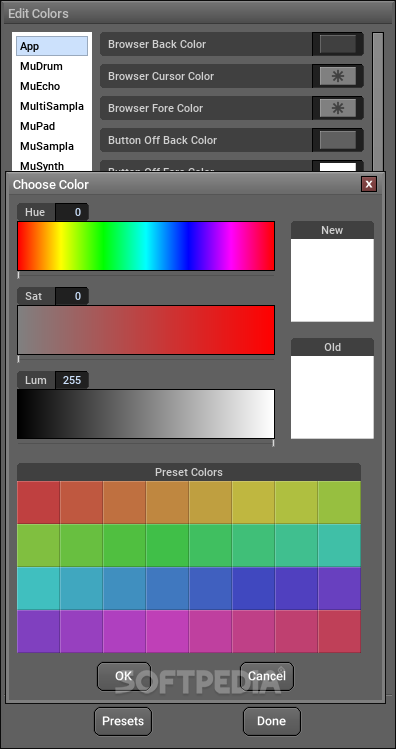Choose the cyan preset starting the third row
396x749 pixels.
(39, 588)
